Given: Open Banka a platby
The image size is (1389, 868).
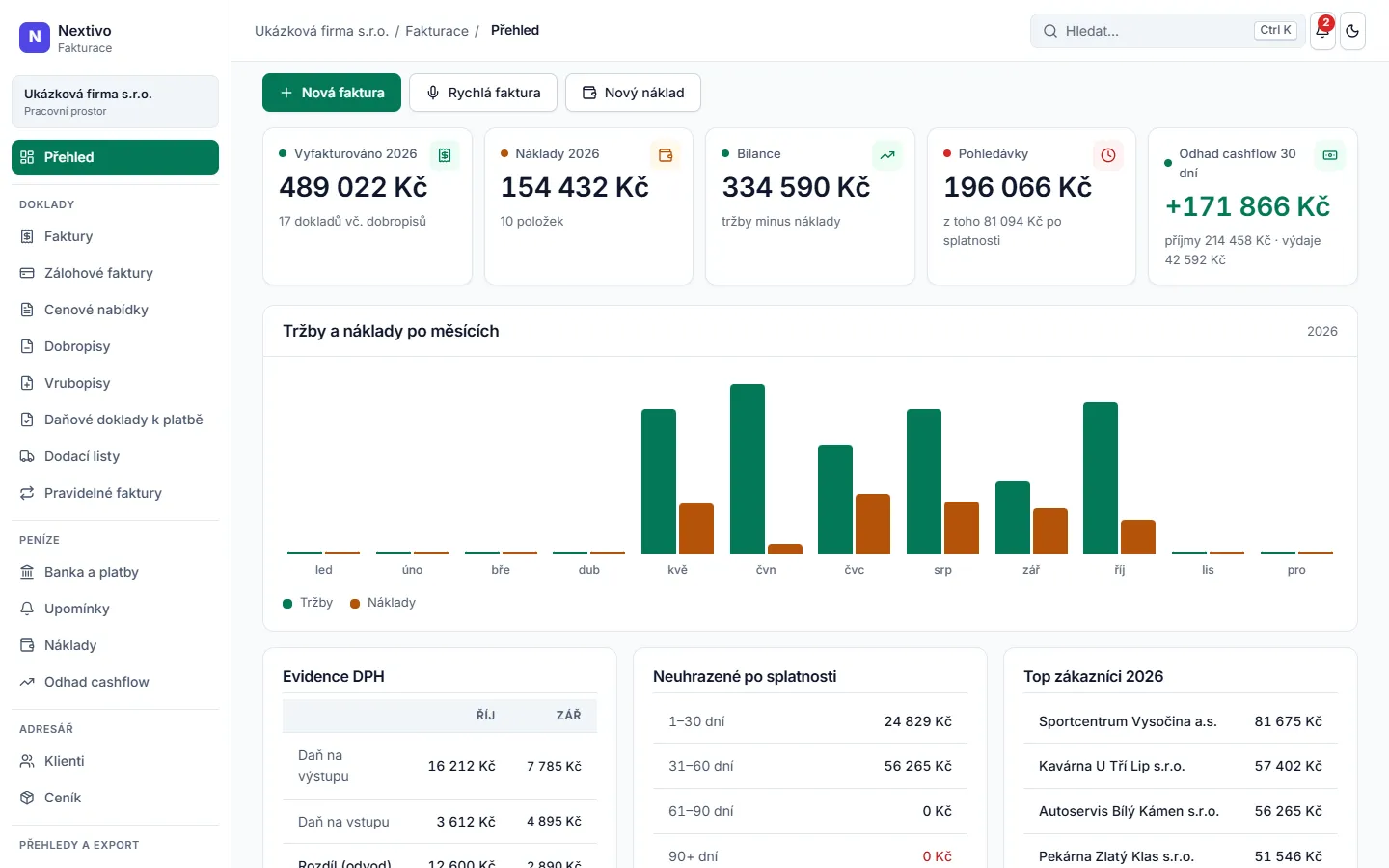Looking at the screenshot, I should pyautogui.click(x=115, y=572).
